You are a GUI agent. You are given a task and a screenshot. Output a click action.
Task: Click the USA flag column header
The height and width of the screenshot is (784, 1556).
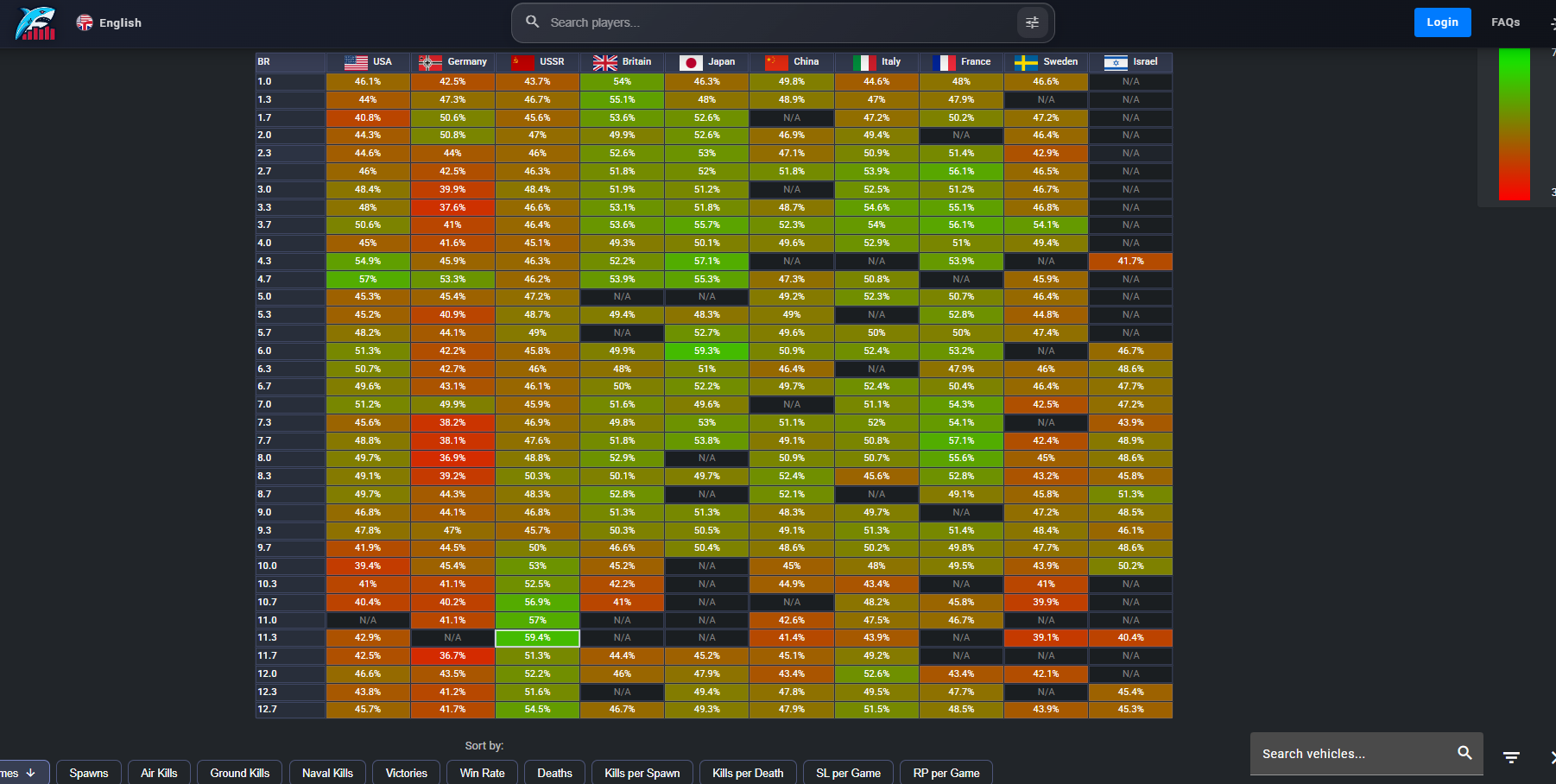(x=368, y=62)
